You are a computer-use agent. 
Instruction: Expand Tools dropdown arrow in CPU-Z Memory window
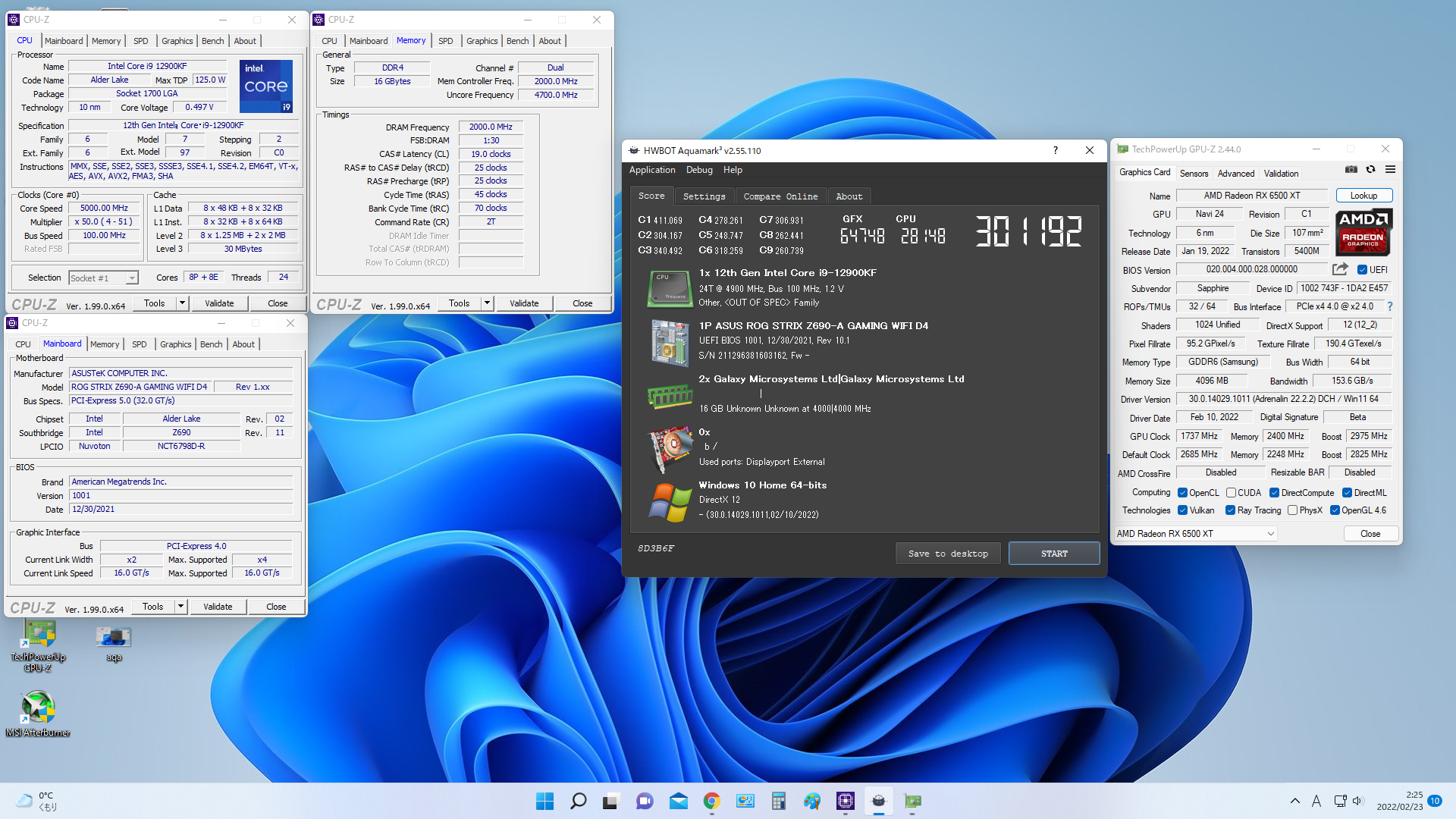487,303
